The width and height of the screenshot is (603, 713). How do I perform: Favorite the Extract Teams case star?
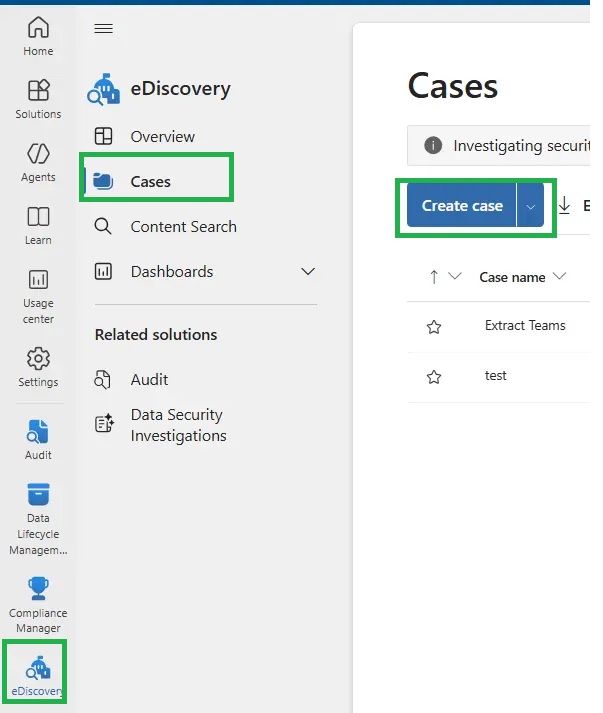[x=434, y=327]
